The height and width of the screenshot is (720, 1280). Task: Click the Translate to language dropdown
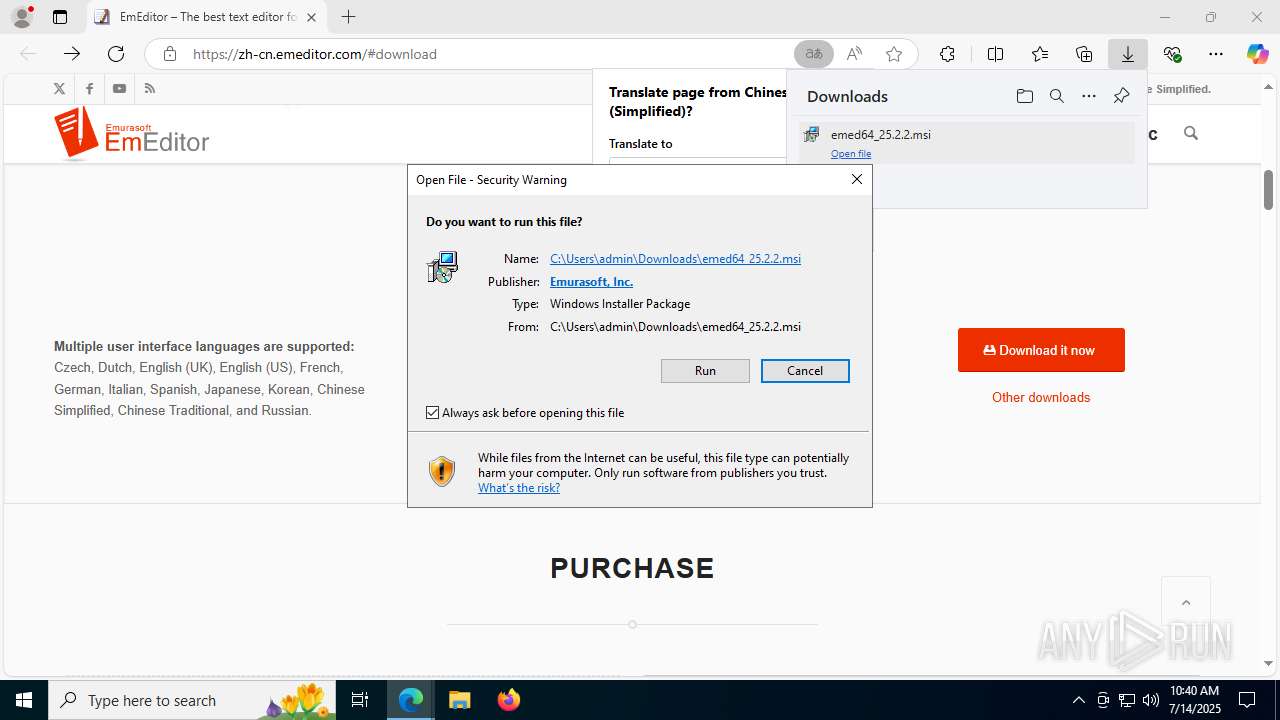click(697, 161)
